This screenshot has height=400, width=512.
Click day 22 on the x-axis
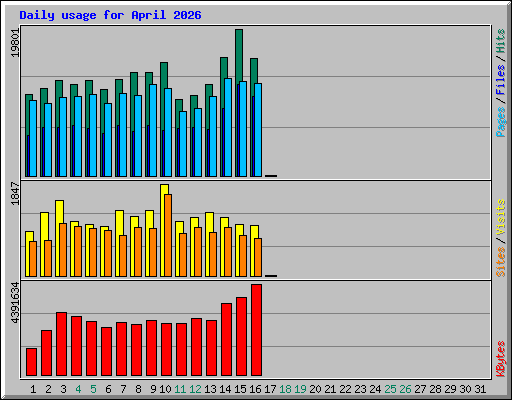click(x=345, y=389)
